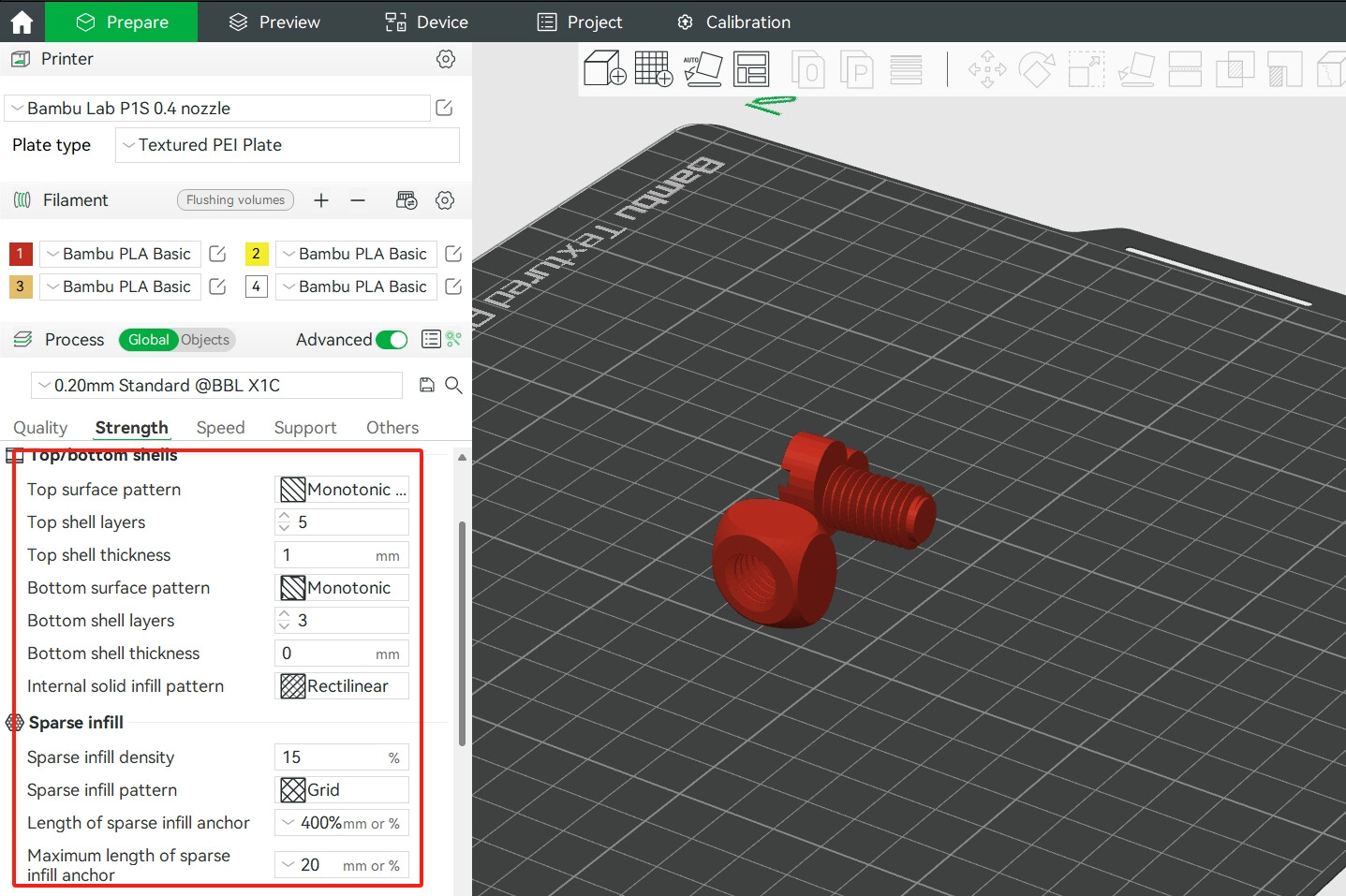Image resolution: width=1346 pixels, height=896 pixels.
Task: Save the current process preset
Action: (427, 385)
